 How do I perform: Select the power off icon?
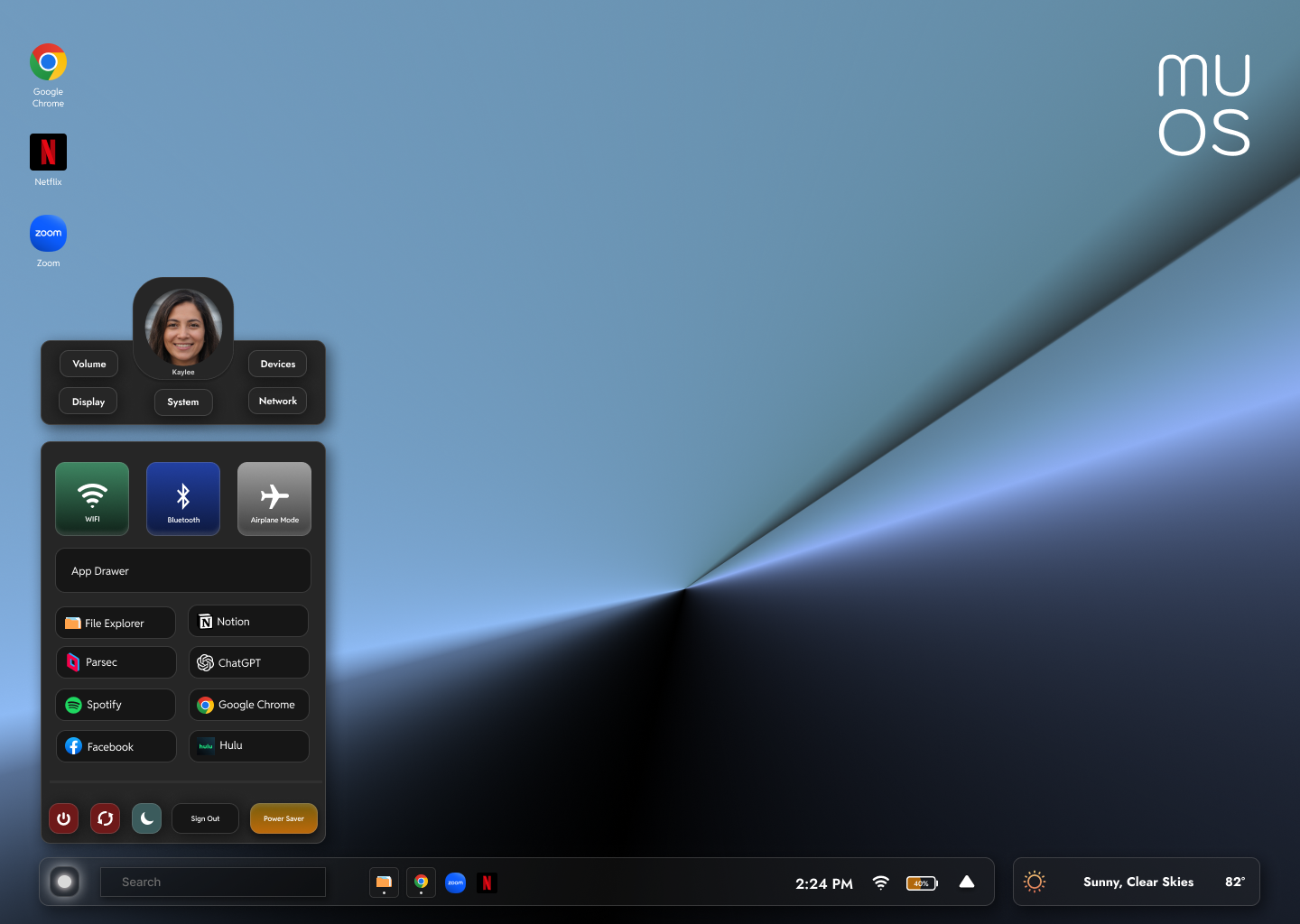(63, 818)
